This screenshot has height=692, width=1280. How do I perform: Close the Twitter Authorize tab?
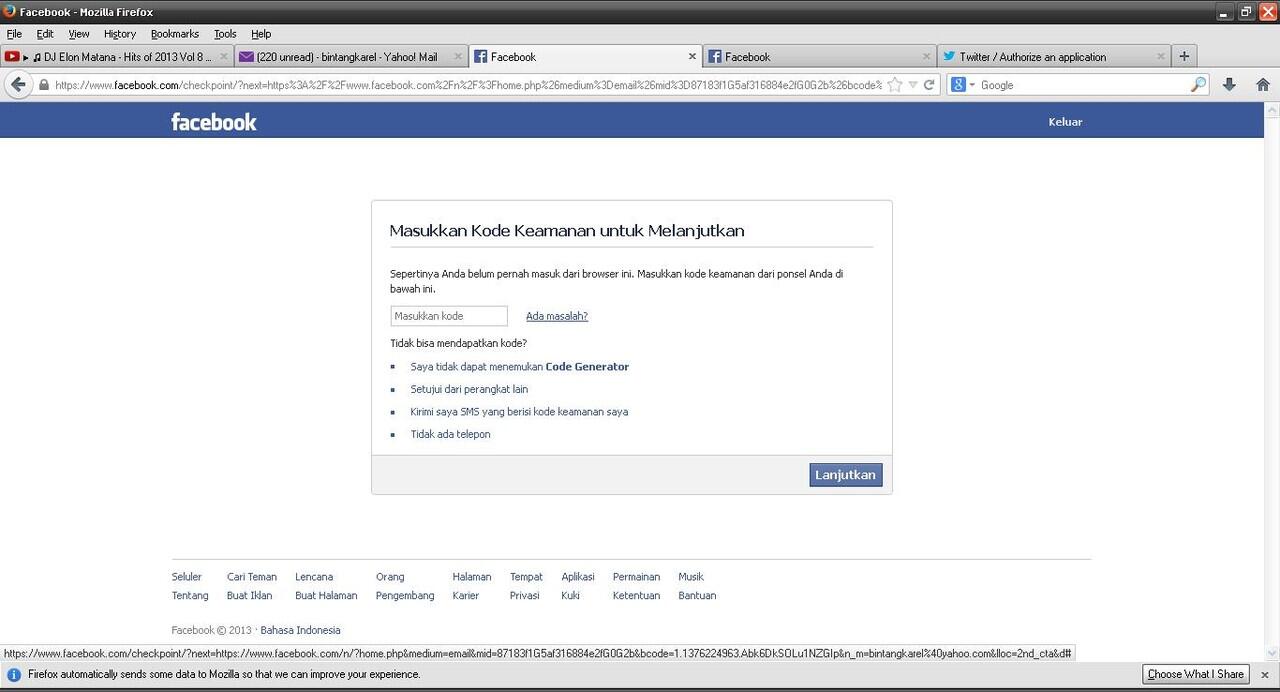pos(1161,57)
